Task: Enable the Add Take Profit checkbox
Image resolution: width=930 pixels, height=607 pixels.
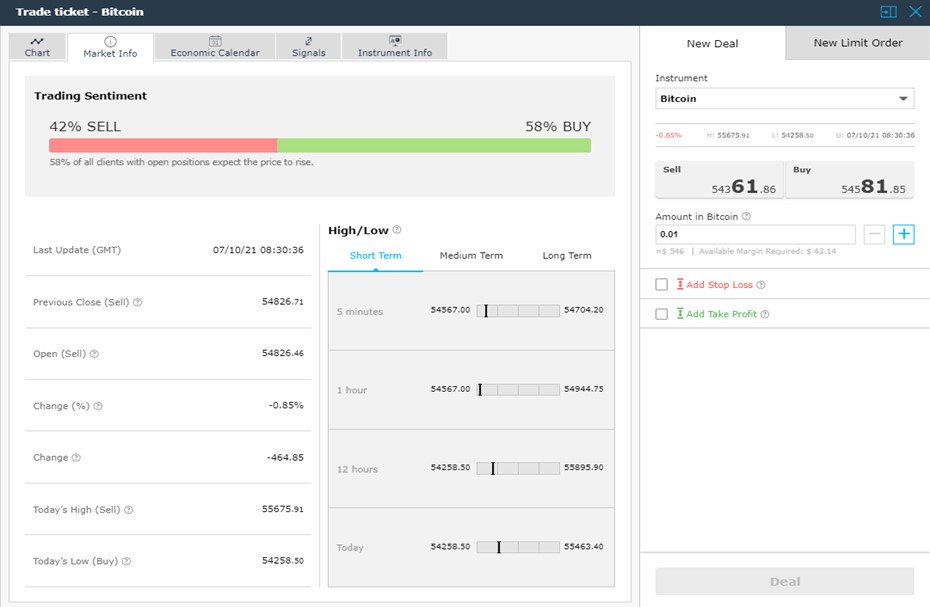Action: [661, 314]
